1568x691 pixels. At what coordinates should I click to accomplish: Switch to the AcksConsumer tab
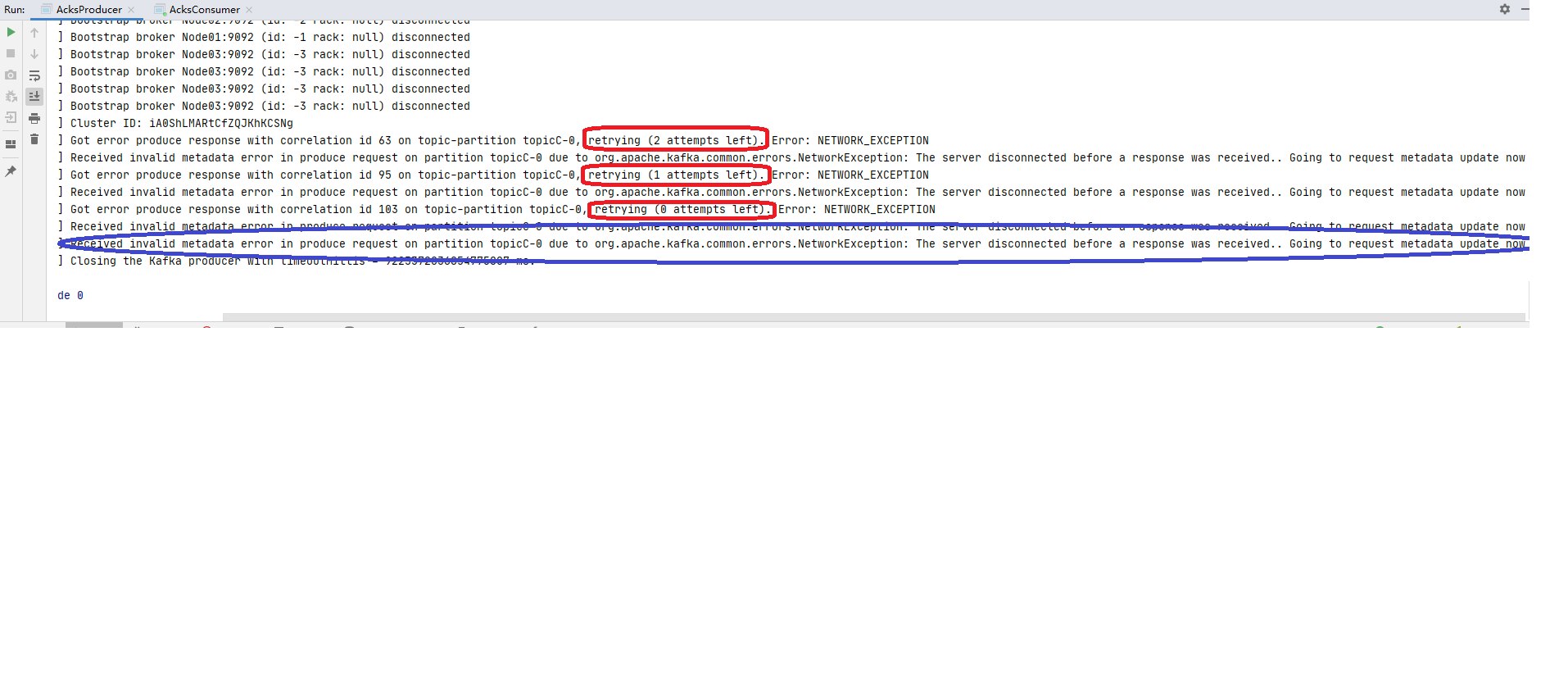[x=204, y=10]
